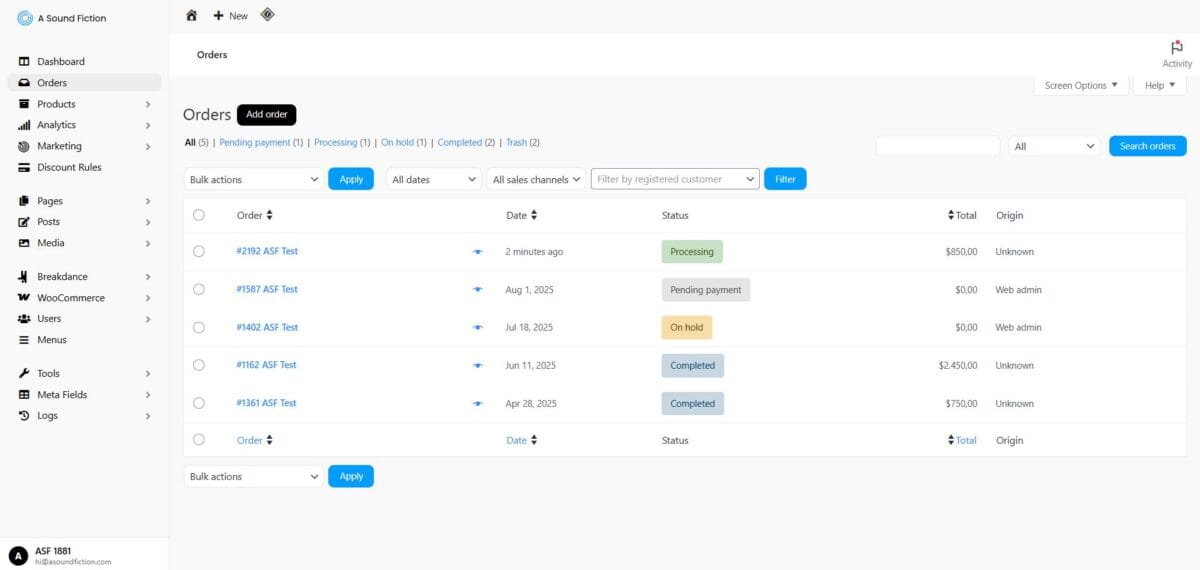Screen dimensions: 1200x570
Task: Click the Processing status badge
Action: tap(691, 252)
